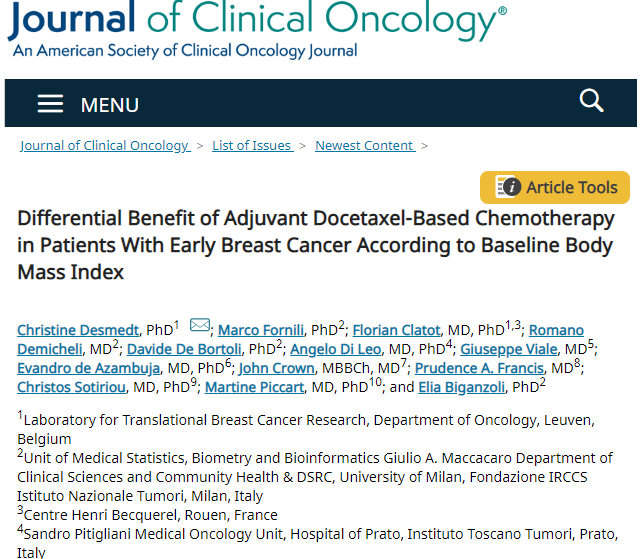The image size is (643, 559).
Task: Open the Martine Piccart author page
Action: click(x=254, y=387)
